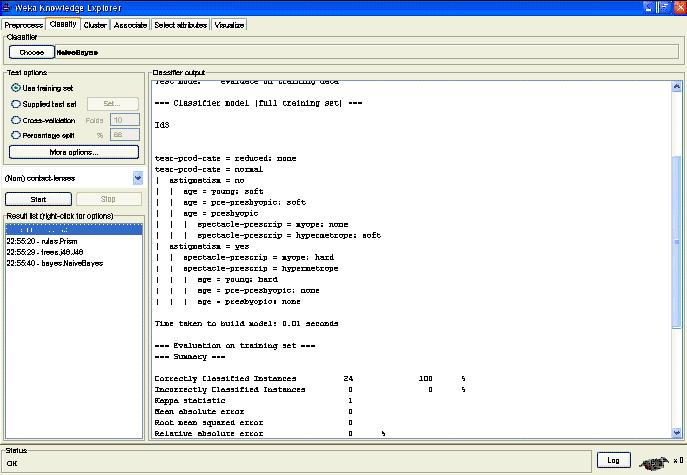Click the Folds value field
The width and height of the screenshot is (687, 475).
point(124,120)
